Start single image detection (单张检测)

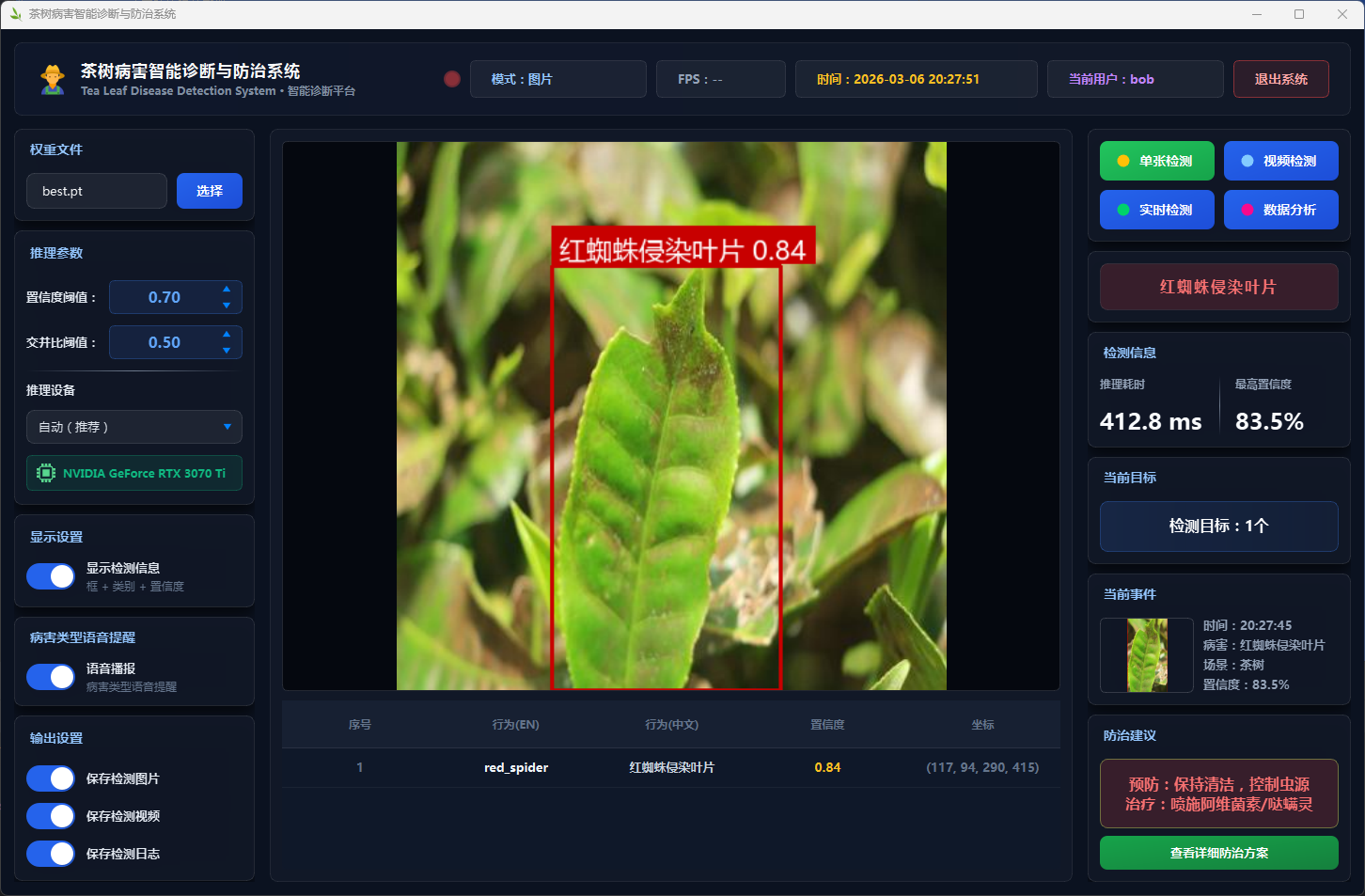[1156, 161]
